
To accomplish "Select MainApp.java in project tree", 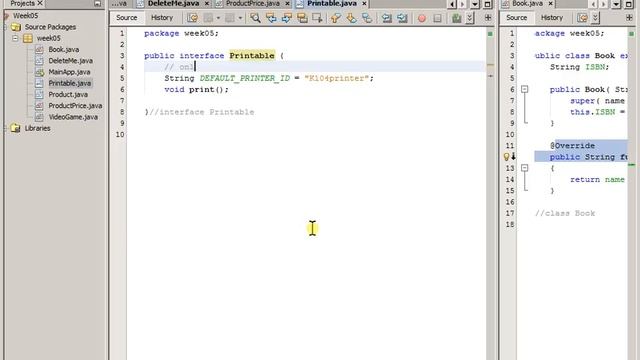I will [x=69, y=72].
